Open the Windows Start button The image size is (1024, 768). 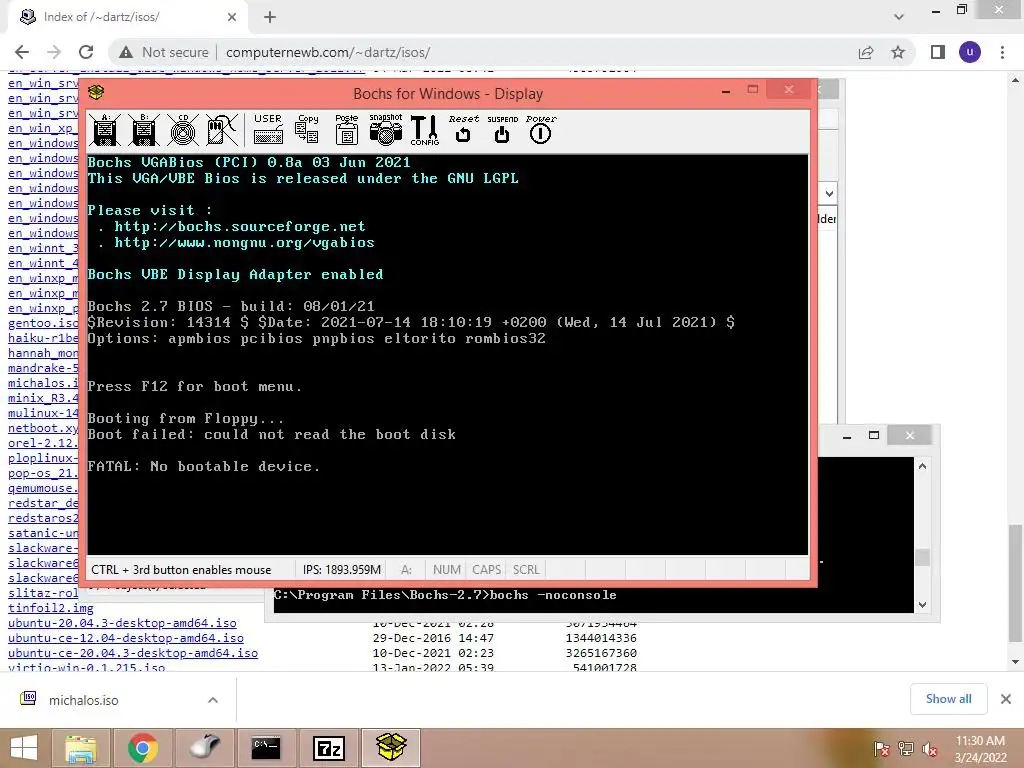24,748
